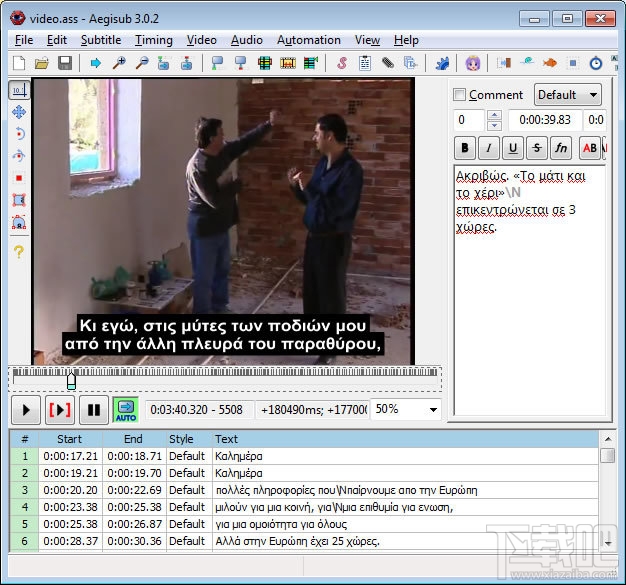626x585 pixels.
Task: Click the subtitle grid scrollbar thumb
Action: (608, 455)
